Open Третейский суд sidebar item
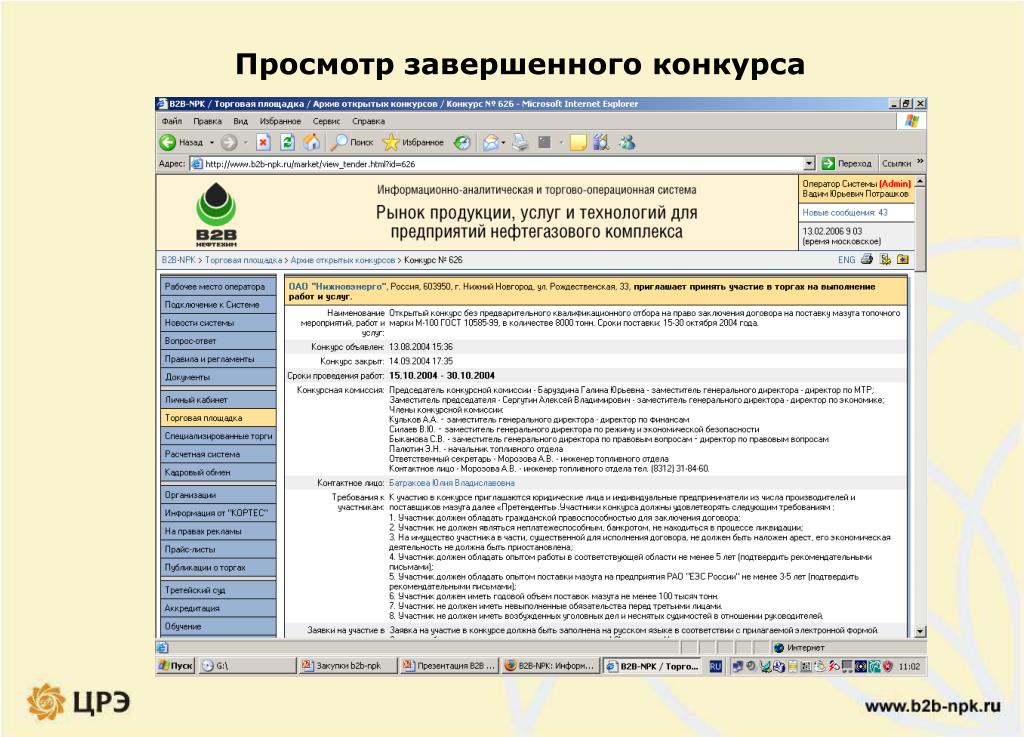This screenshot has width=1024, height=737. click(218, 590)
